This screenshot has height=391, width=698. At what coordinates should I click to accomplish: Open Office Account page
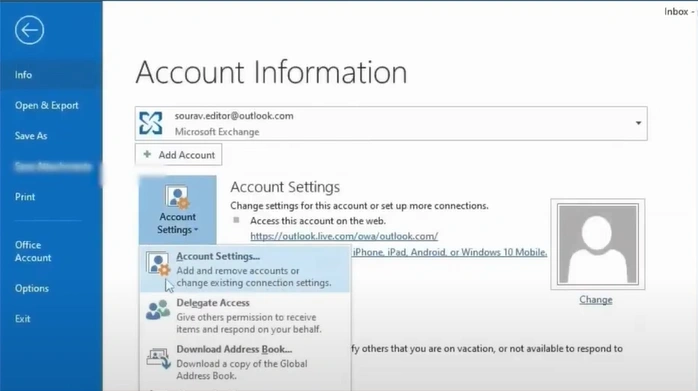click(x=33, y=251)
